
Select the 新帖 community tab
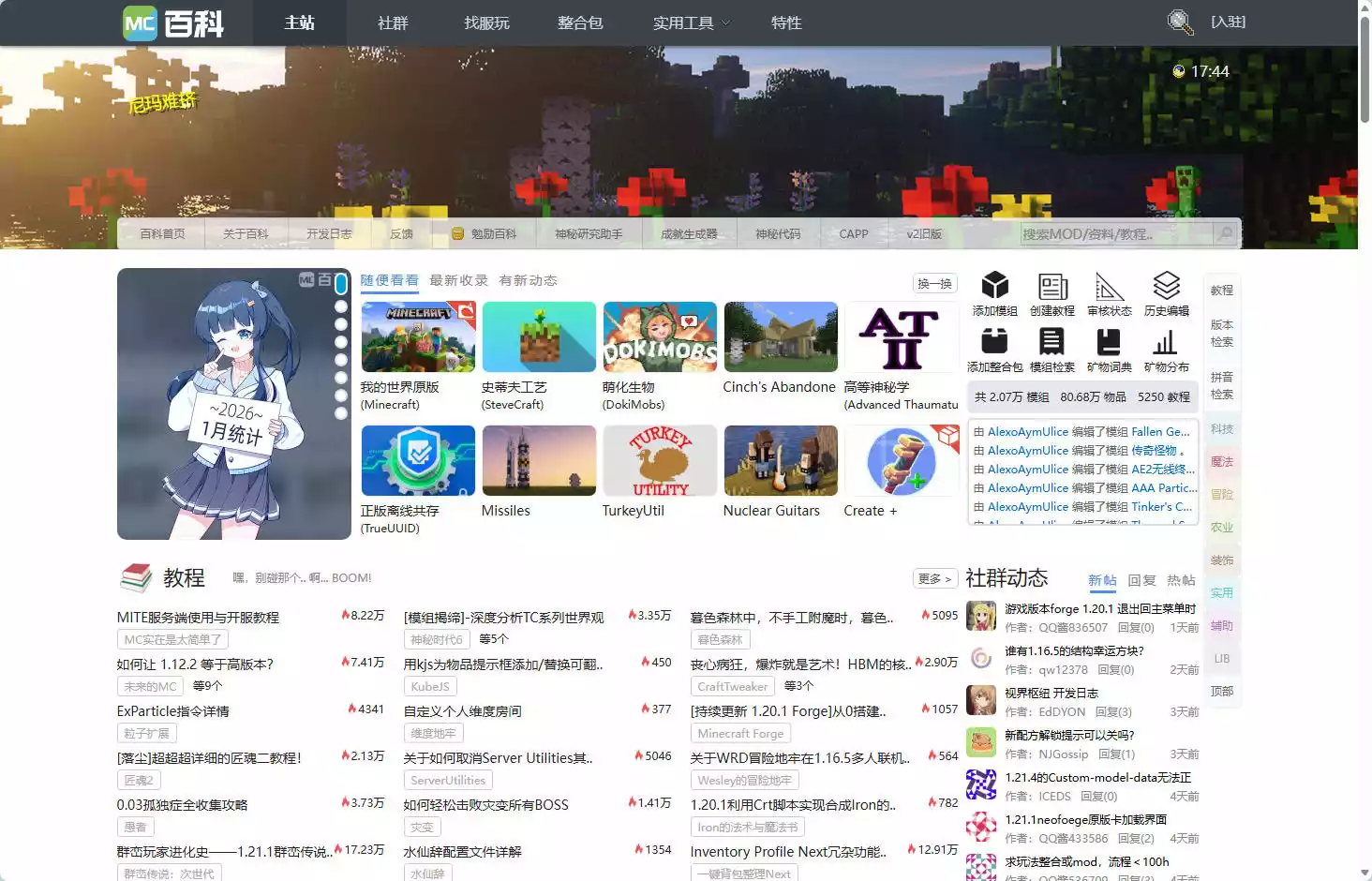[1102, 580]
